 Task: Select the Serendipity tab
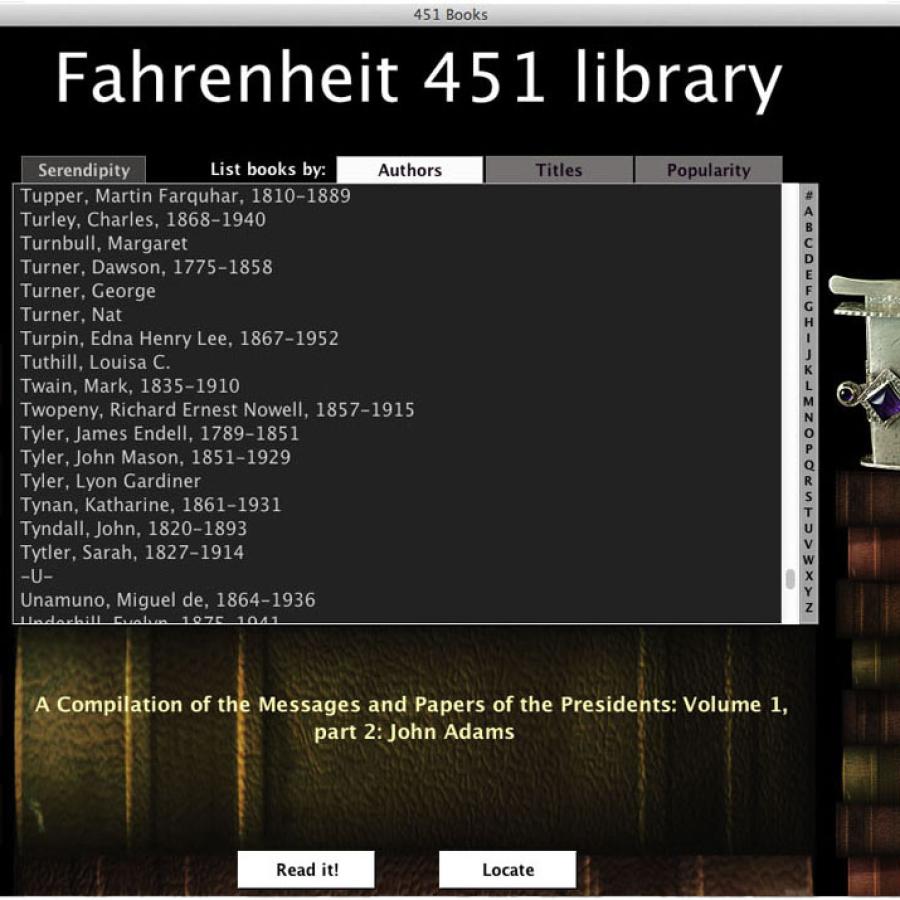coord(84,170)
